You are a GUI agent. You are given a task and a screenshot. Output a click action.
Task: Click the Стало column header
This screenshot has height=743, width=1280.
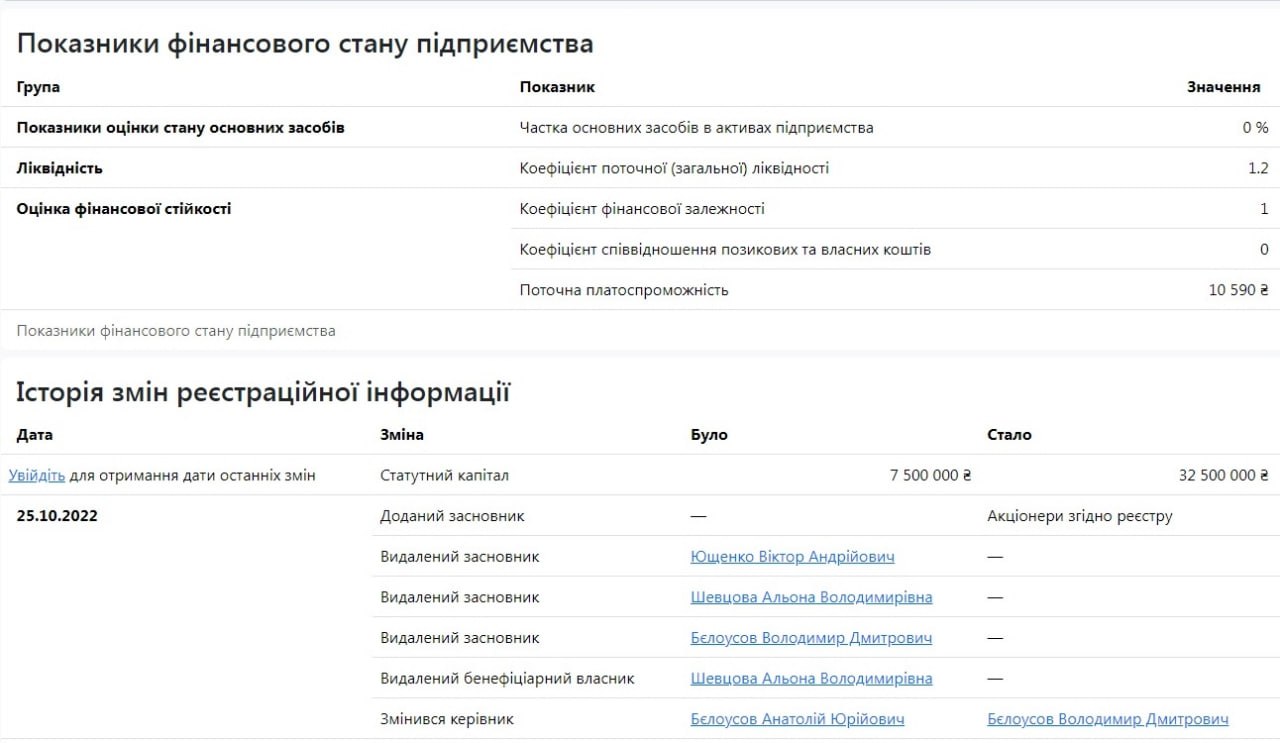pos(1009,435)
